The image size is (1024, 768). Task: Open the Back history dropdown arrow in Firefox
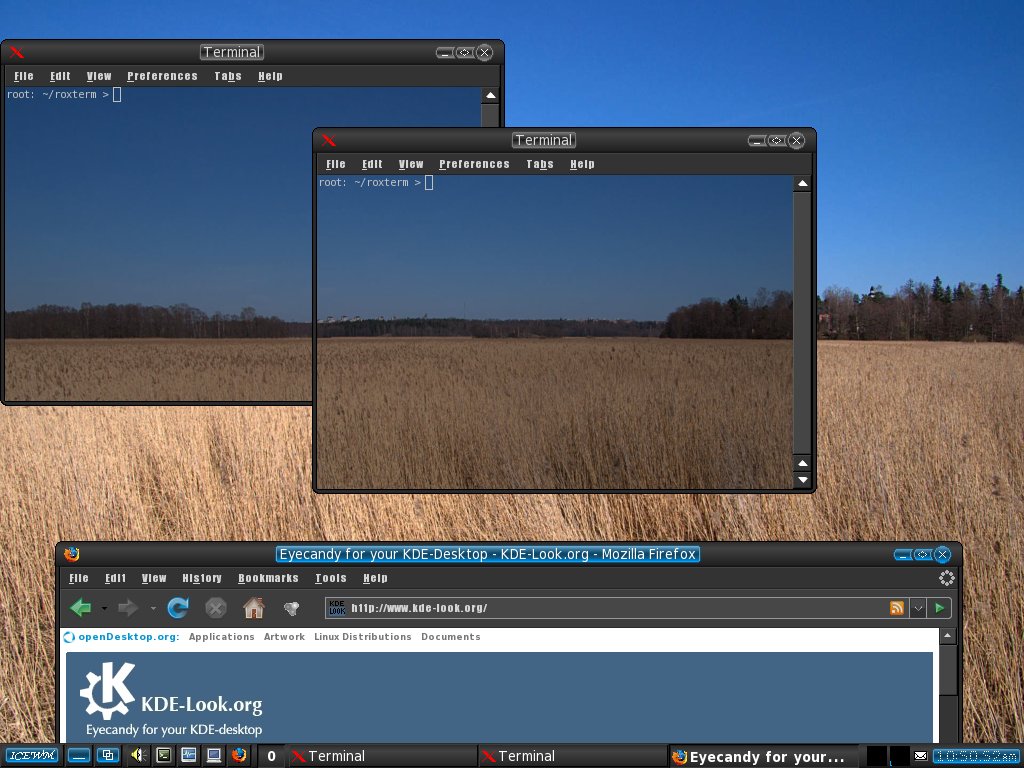104,609
